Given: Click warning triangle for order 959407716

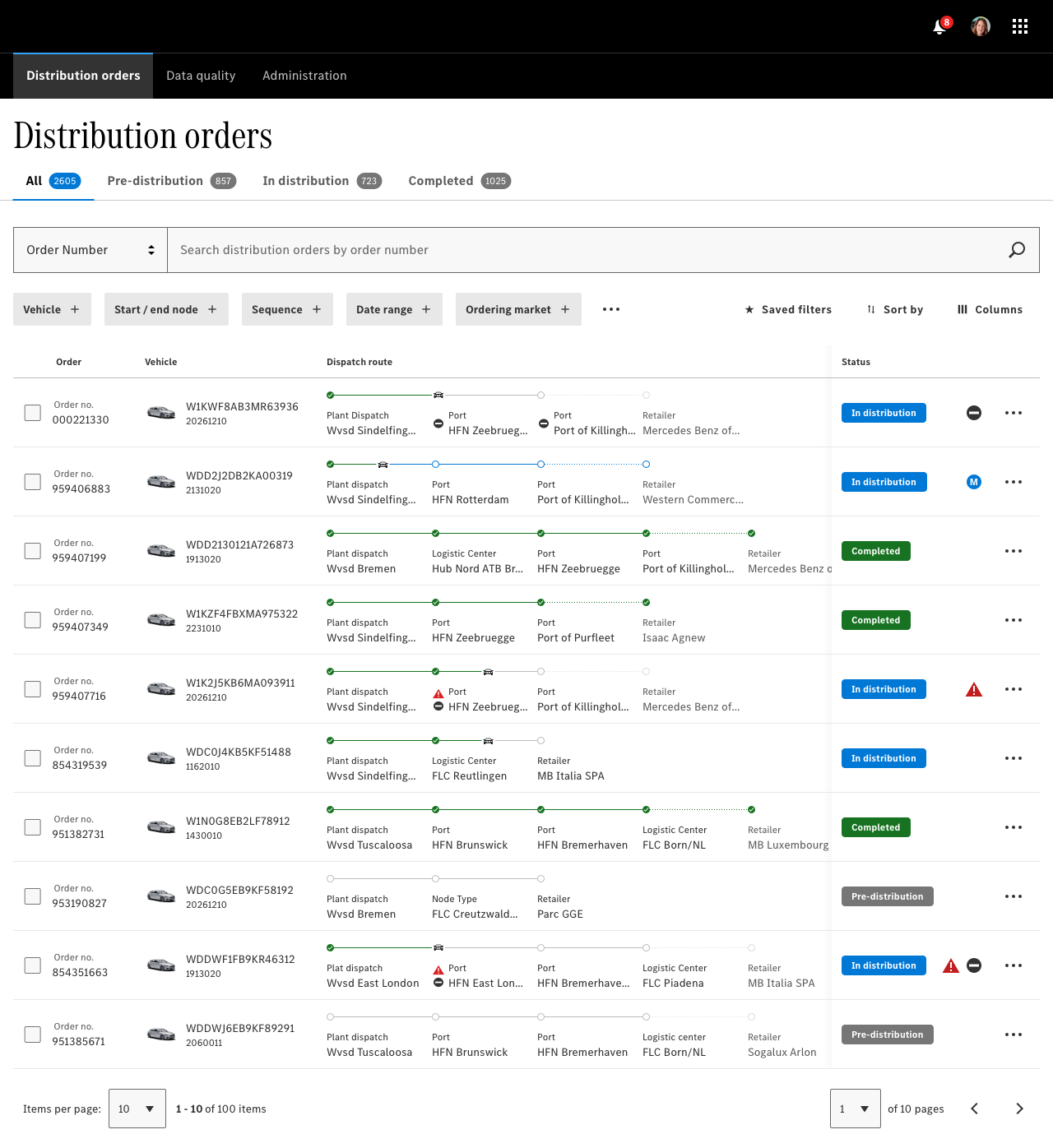Looking at the screenshot, I should coord(974,690).
